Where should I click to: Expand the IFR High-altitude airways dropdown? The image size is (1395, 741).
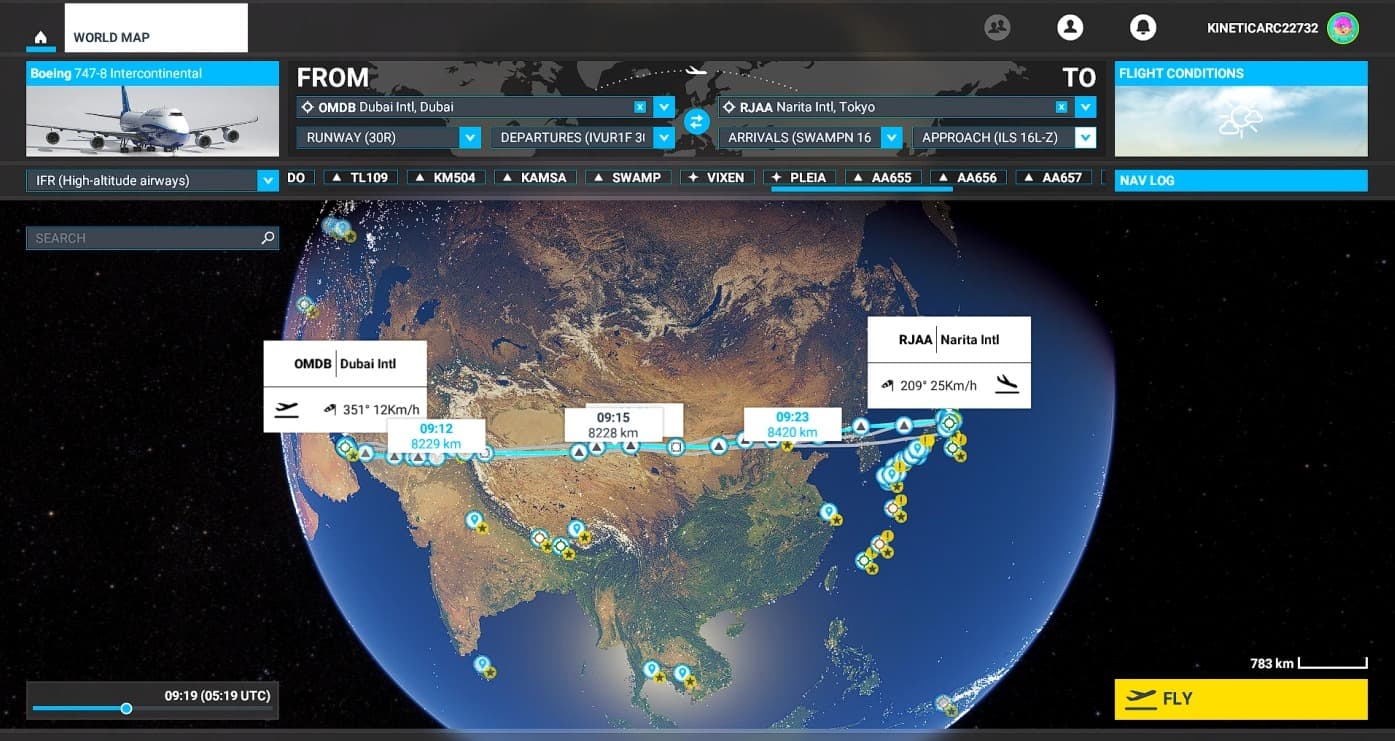(x=267, y=181)
